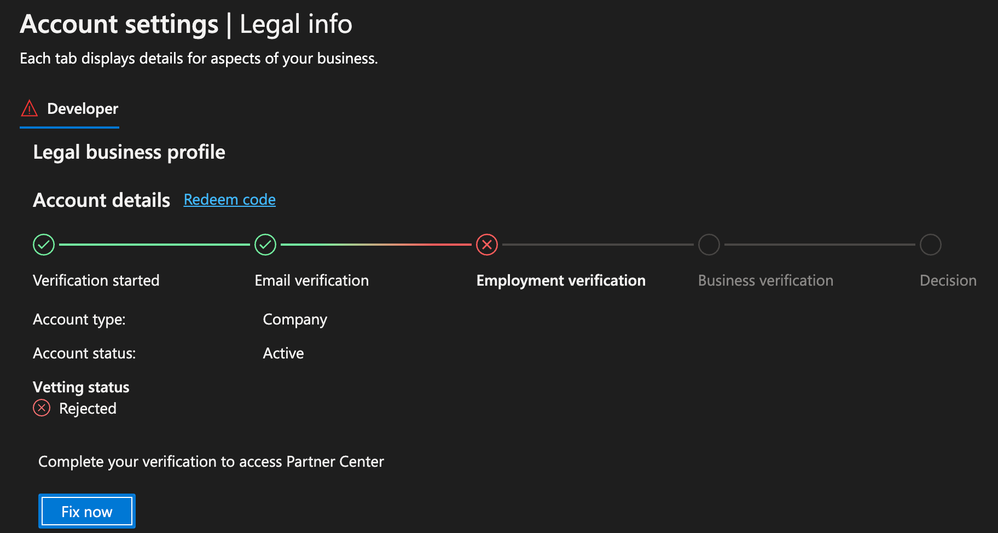Click the red warning triangle icon beside Developer
This screenshot has width=998, height=533.
pos(29,110)
